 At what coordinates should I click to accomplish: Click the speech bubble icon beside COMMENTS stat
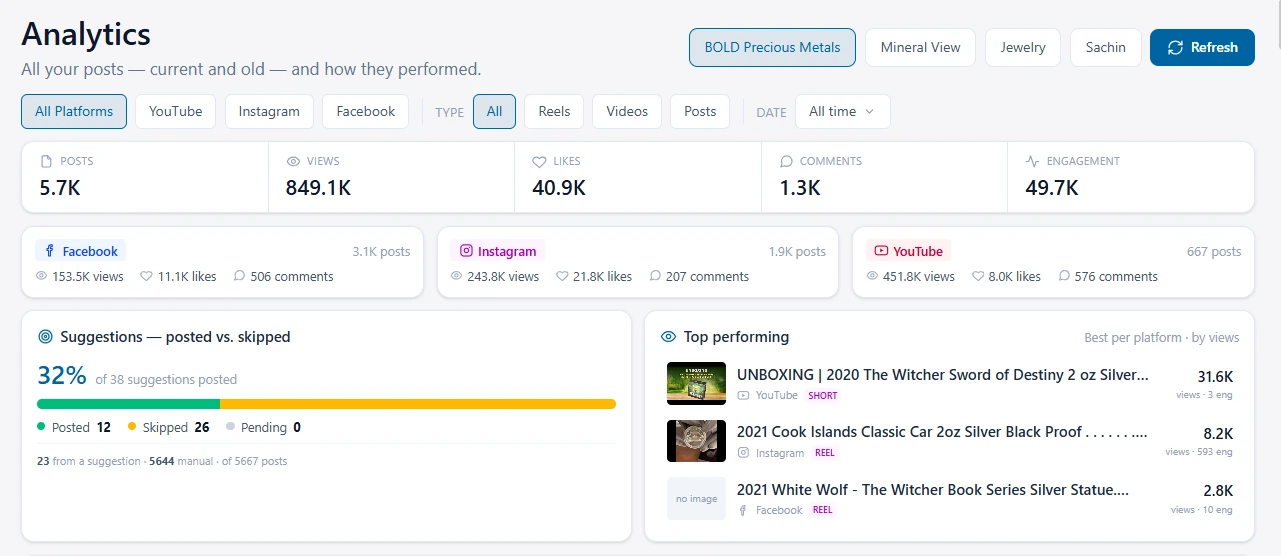[x=786, y=161]
